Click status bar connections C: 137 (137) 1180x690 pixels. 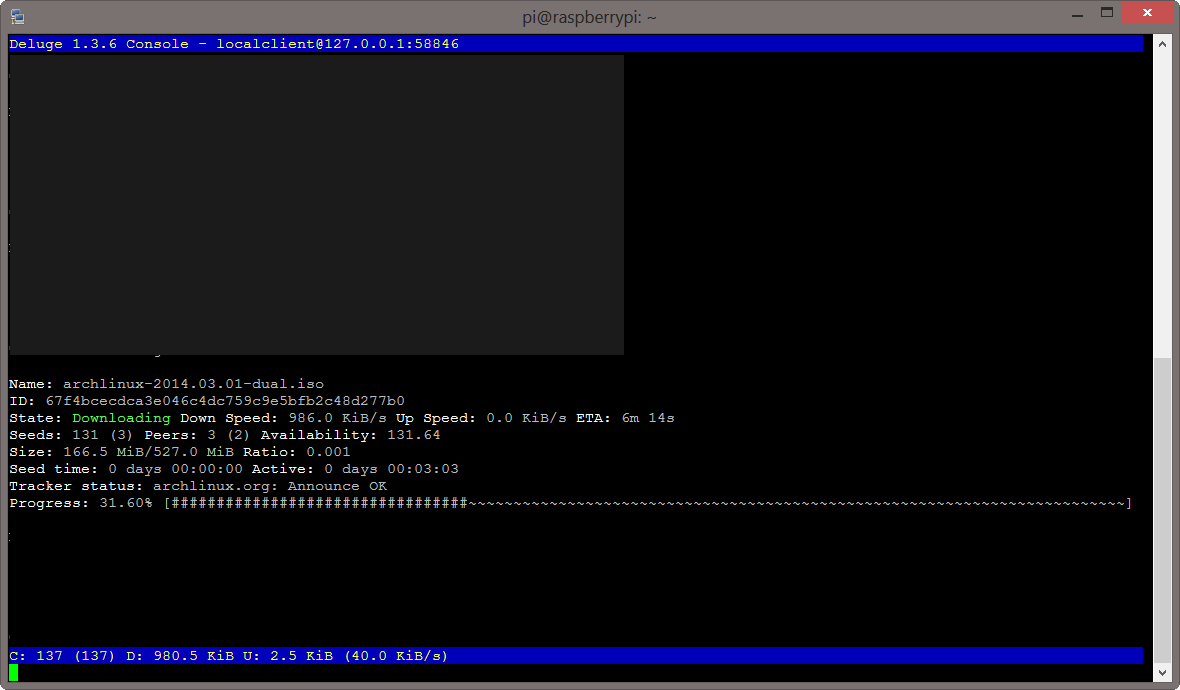(x=62, y=656)
